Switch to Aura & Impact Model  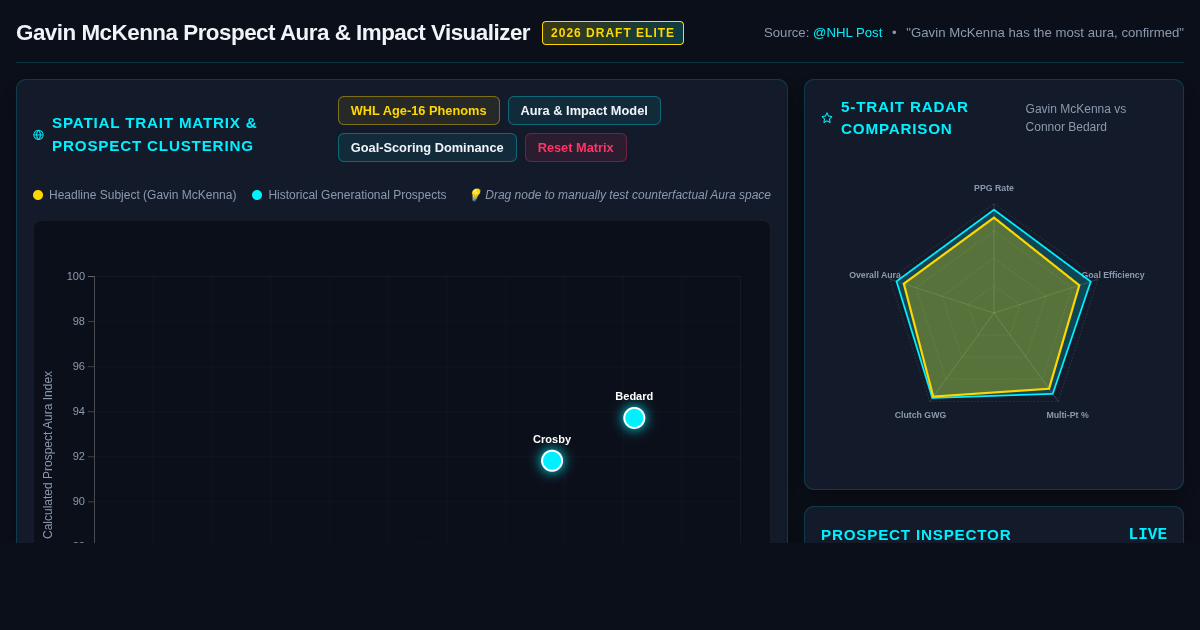(584, 111)
